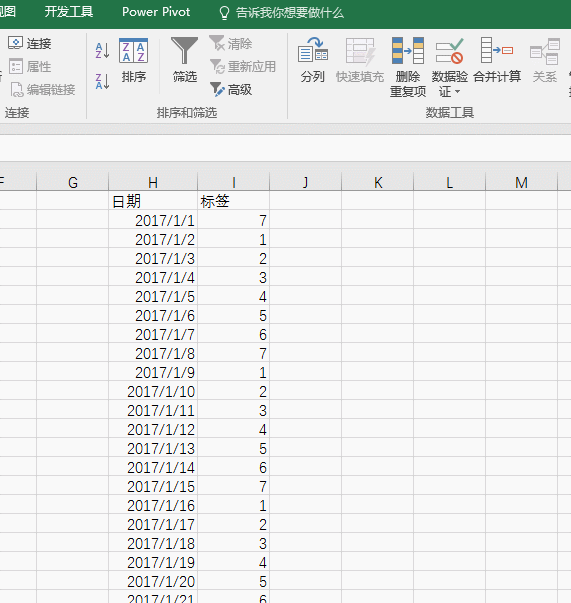The width and height of the screenshot is (571, 603).
Task: Select the cell 2017/1/3
Action: (153, 258)
